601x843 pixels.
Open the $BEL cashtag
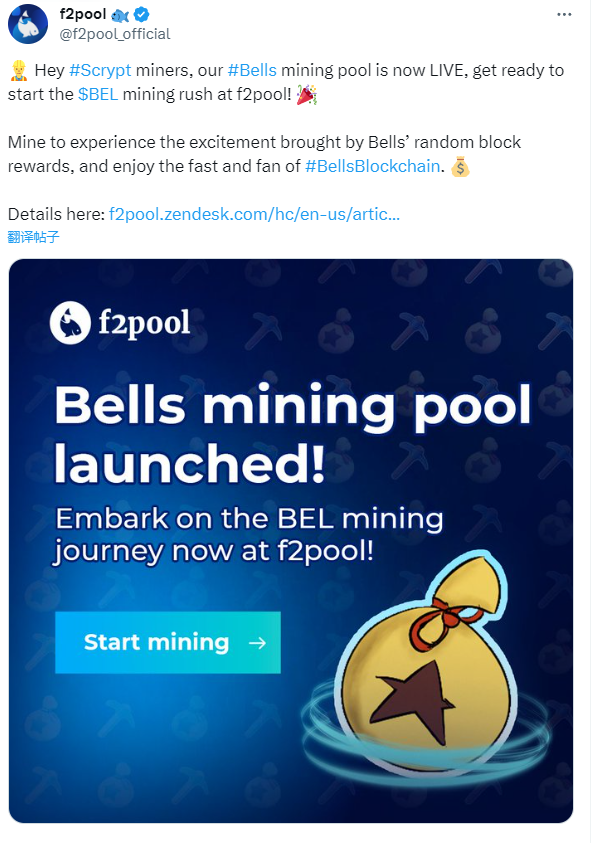[97, 95]
